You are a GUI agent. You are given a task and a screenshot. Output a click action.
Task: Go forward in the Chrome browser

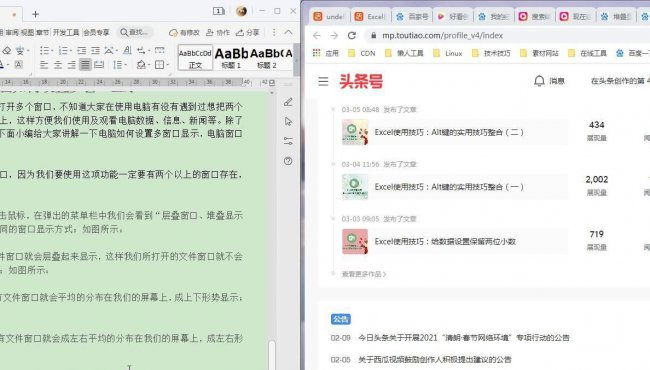tap(334, 36)
